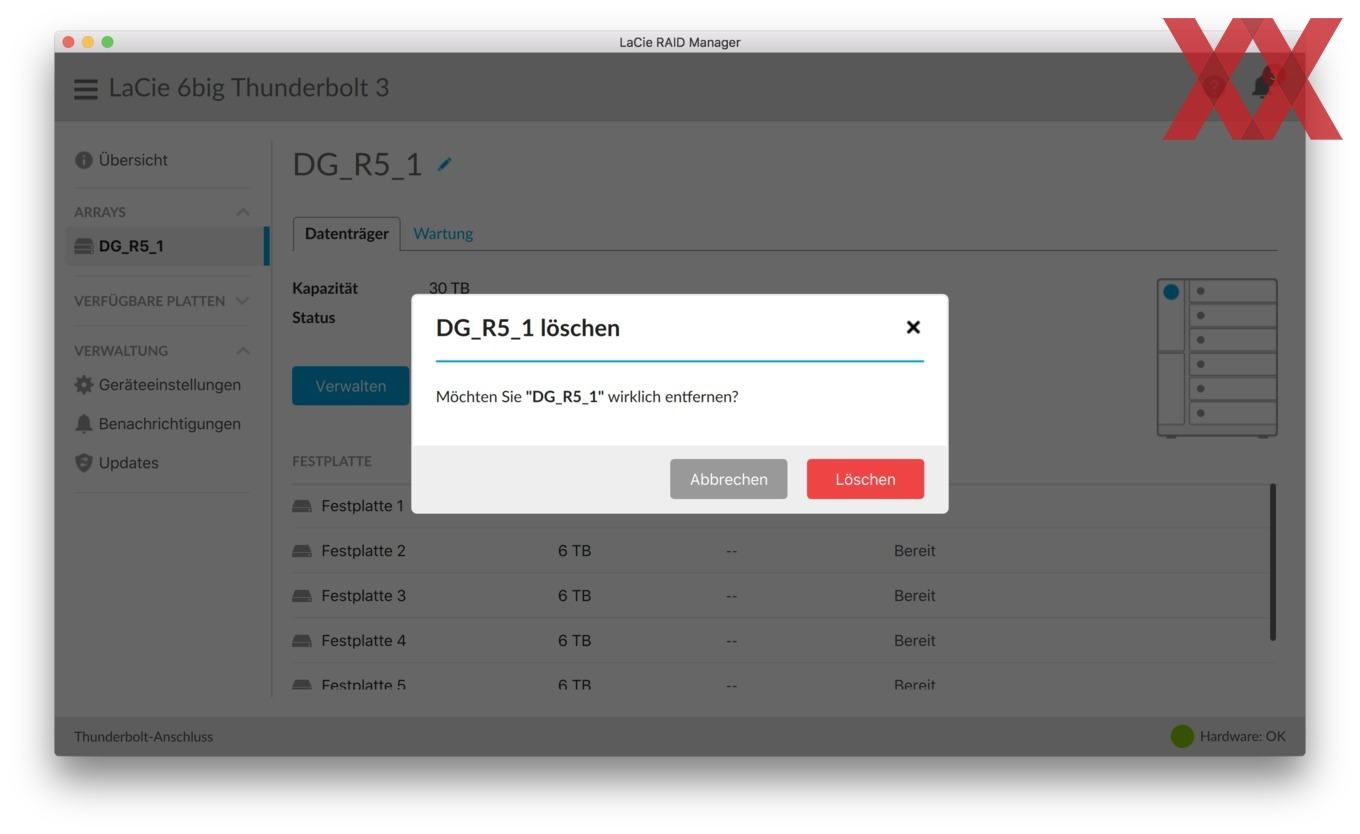Click the drive icon beside Festplatte 2

[x=302, y=551]
